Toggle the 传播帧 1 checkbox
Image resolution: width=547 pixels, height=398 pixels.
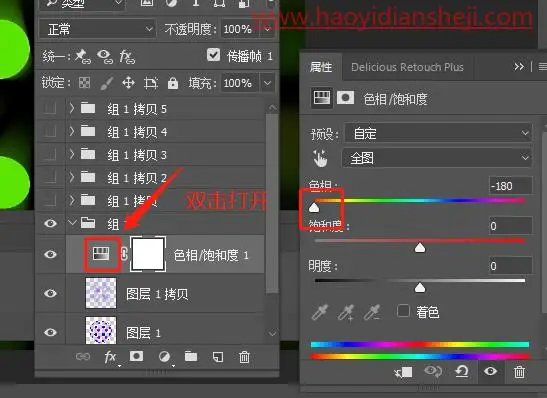pos(213,55)
